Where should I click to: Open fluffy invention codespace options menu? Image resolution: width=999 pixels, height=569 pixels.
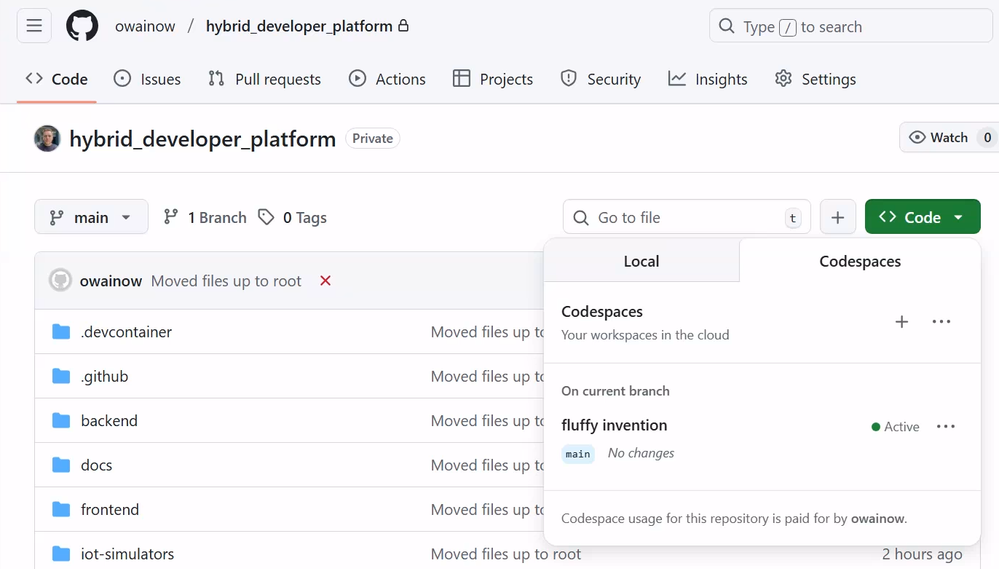tap(945, 427)
